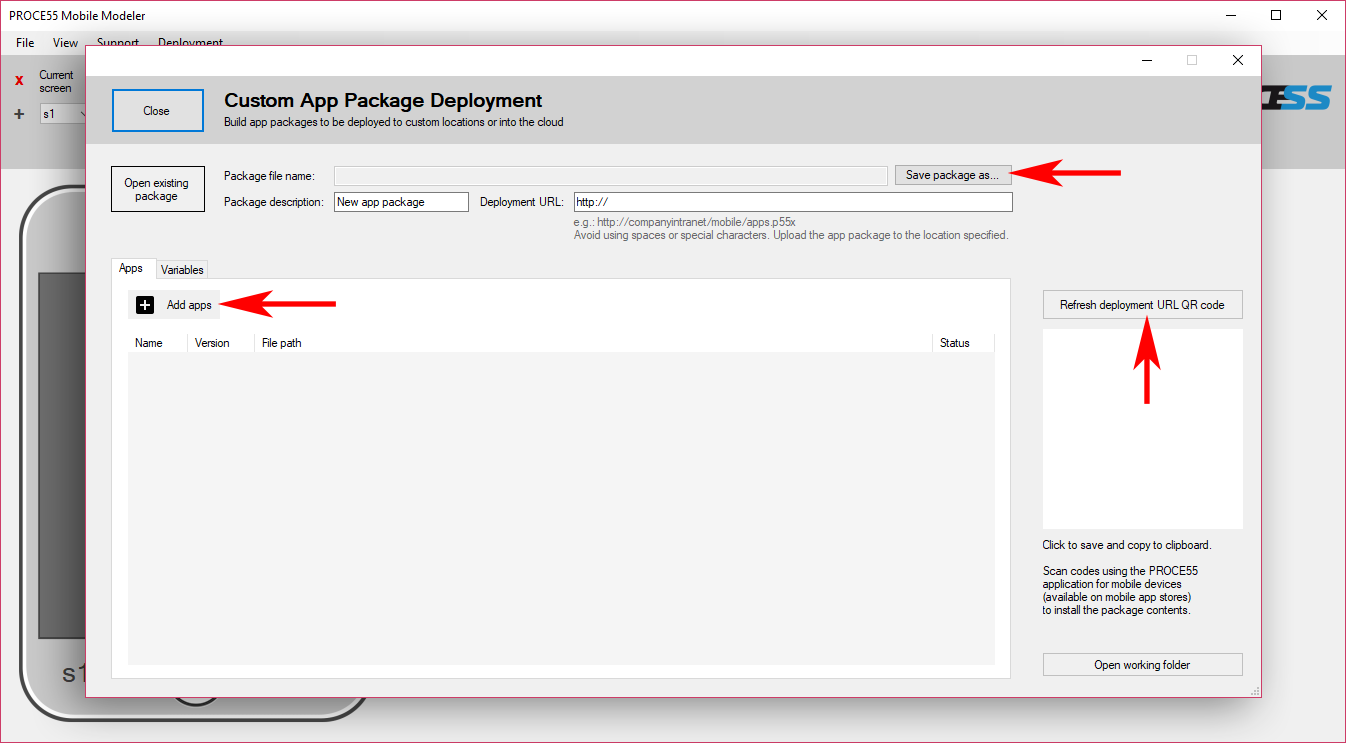
Task: Close the deployment dialog with X
Action: 1238,60
